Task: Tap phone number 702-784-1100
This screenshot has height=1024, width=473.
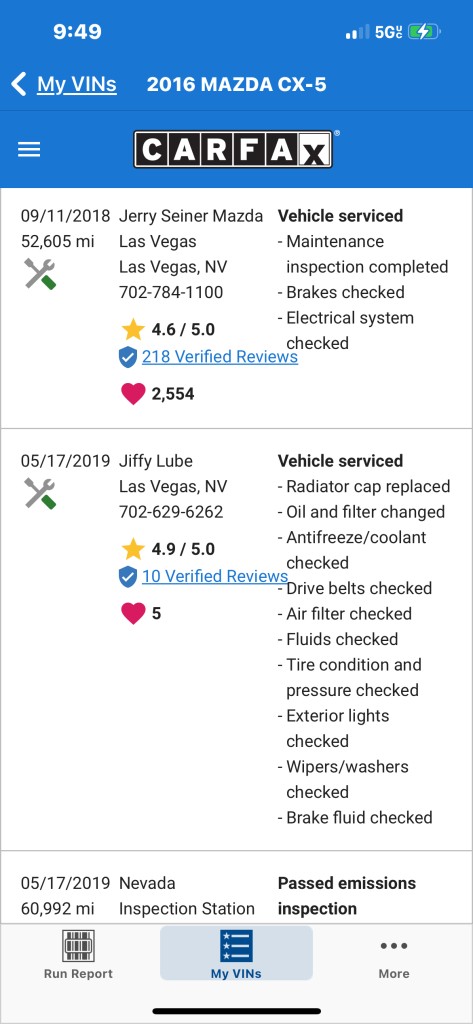Action: click(x=171, y=292)
